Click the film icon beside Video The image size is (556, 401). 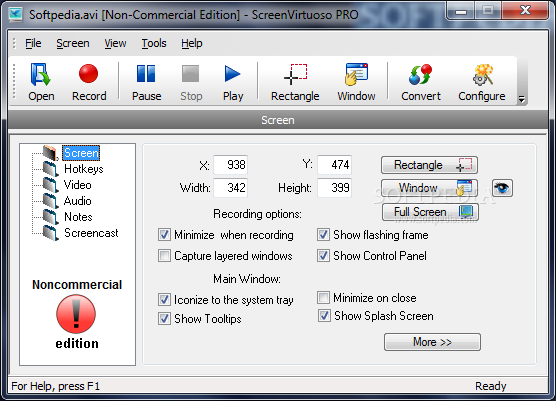coord(51,185)
